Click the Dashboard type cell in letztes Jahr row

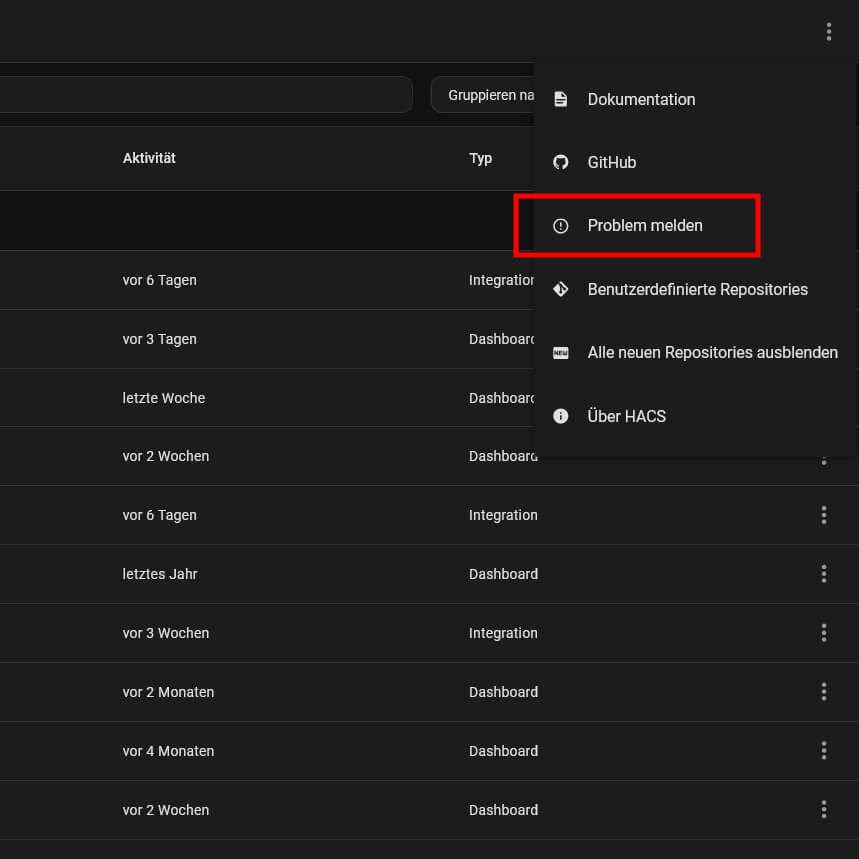point(503,574)
